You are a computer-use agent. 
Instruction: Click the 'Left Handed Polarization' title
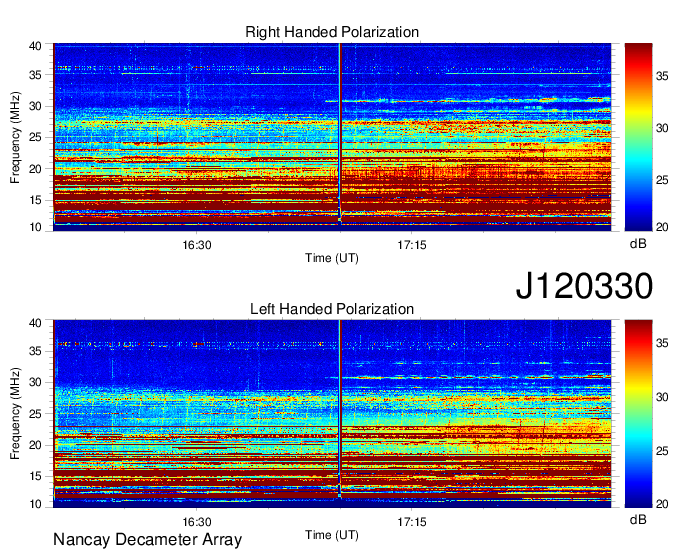[x=332, y=309]
